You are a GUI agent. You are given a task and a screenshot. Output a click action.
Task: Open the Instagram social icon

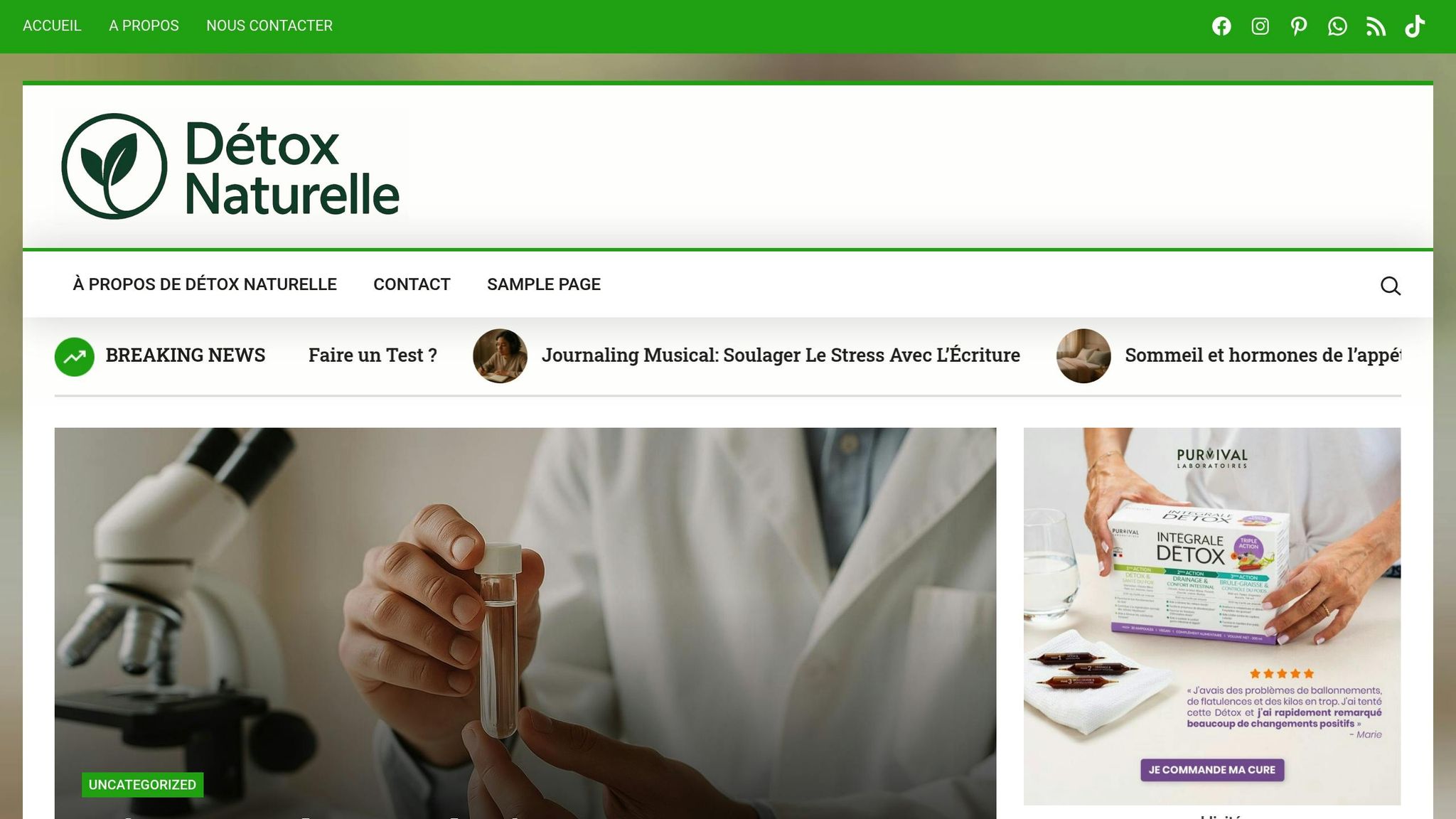pyautogui.click(x=1260, y=26)
